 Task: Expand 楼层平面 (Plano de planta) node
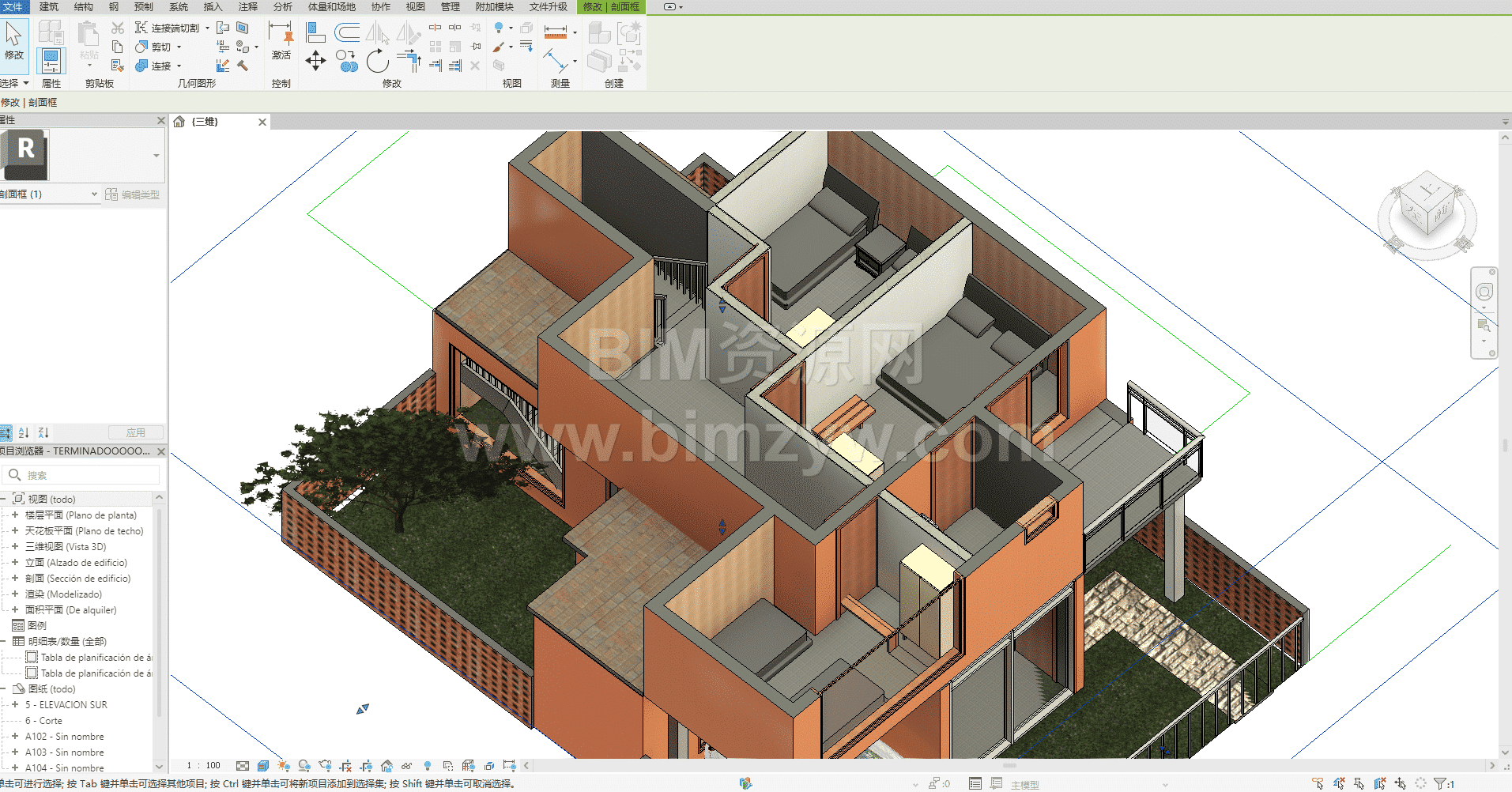(x=15, y=515)
